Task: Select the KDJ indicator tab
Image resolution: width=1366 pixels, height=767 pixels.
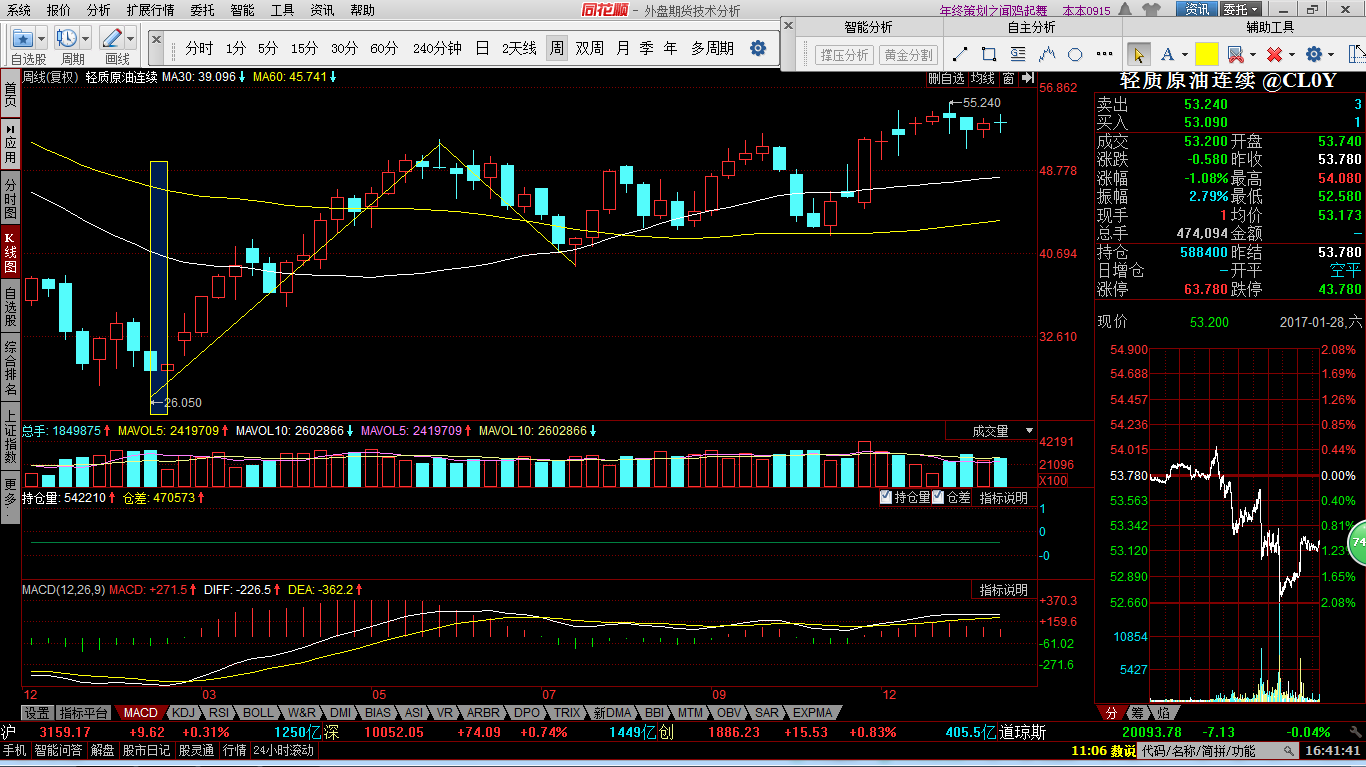Action: coord(183,713)
